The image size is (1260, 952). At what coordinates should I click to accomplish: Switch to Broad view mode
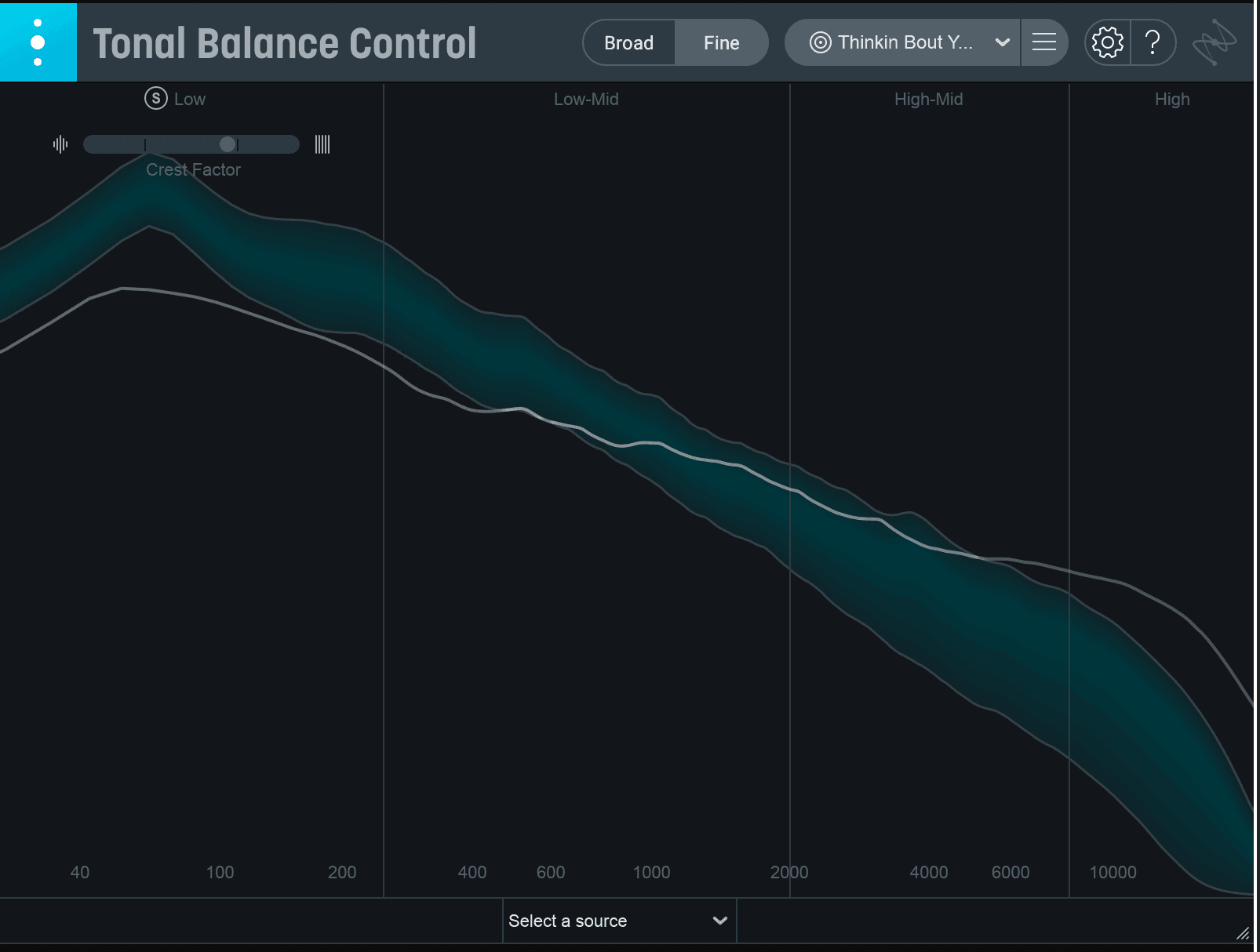point(628,42)
